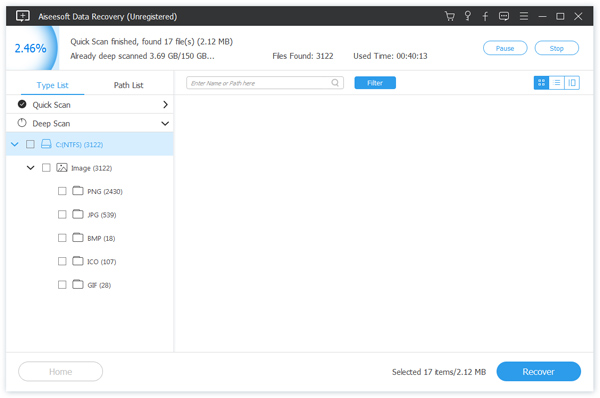Screen dimensions: 600x398
Task: Minimize the Data Recovery window
Action: (x=542, y=16)
